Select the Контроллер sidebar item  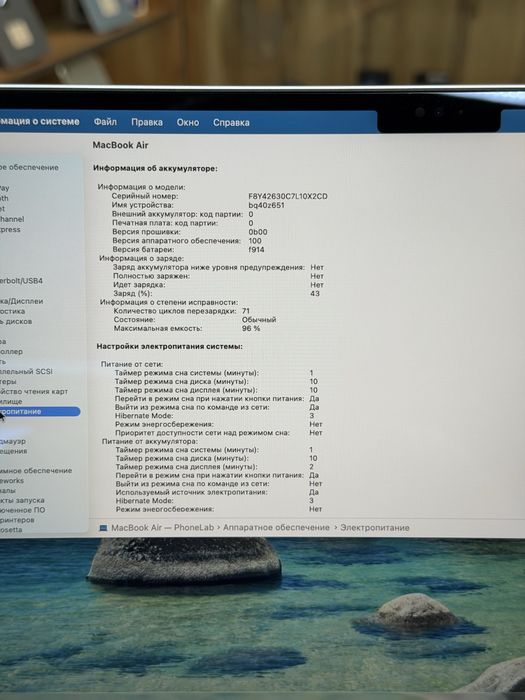point(11,352)
